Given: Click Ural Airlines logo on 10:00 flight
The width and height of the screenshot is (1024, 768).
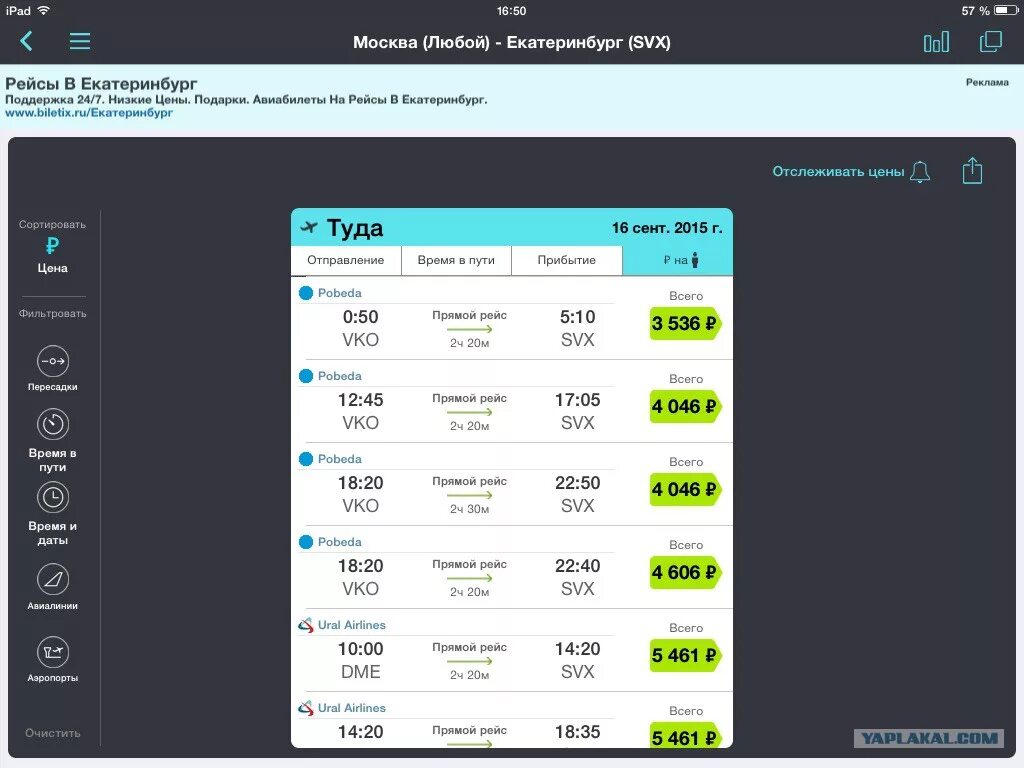Looking at the screenshot, I should (306, 625).
